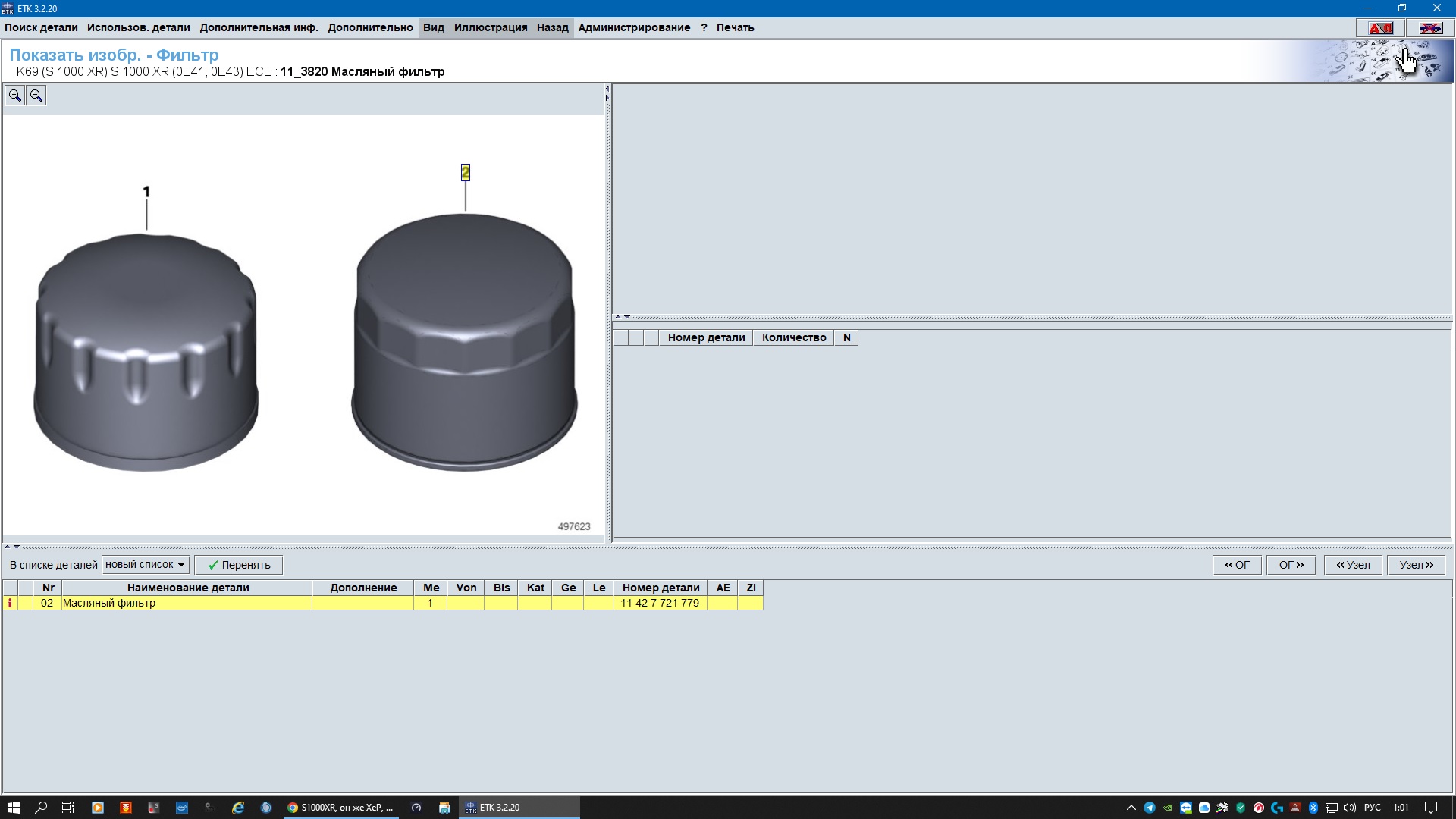Screen dimensions: 1456x819
Task: Click the crossed-out car icon
Action: 1430,28
